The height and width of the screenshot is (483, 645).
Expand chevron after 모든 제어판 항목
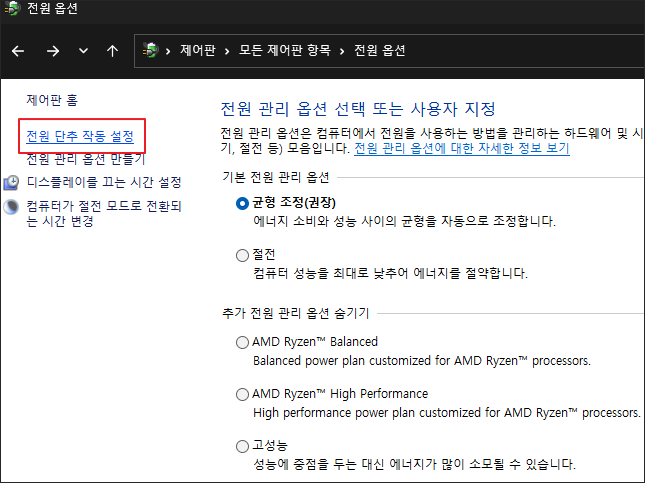tap(342, 51)
